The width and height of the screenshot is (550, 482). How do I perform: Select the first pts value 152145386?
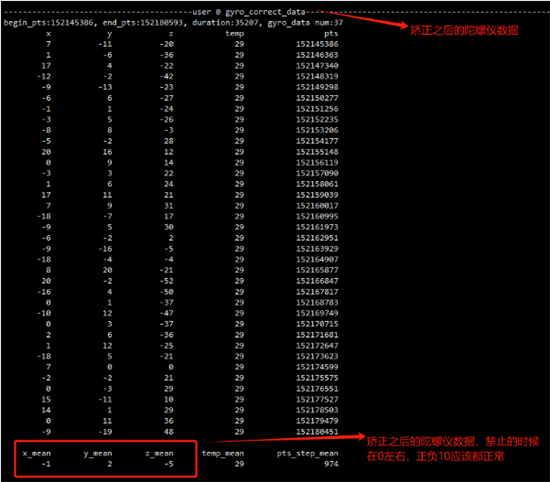click(317, 44)
